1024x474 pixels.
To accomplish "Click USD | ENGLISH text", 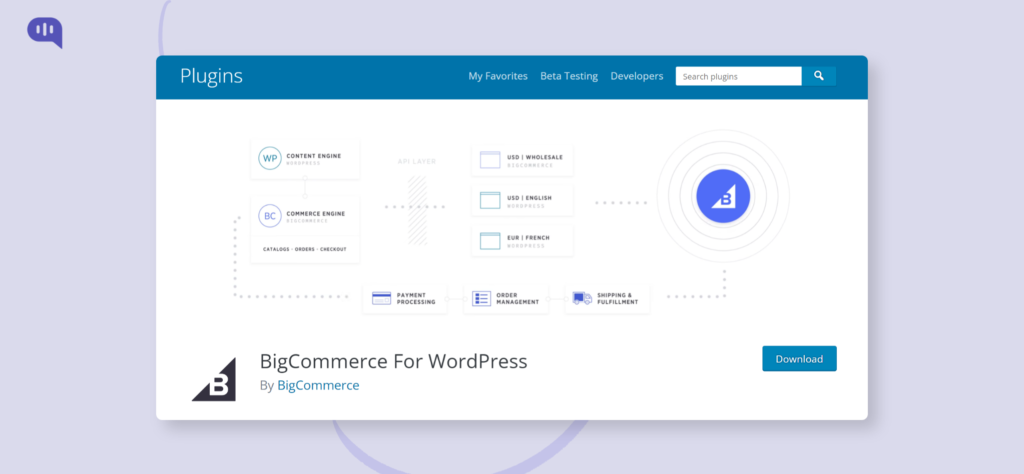I will [x=530, y=198].
